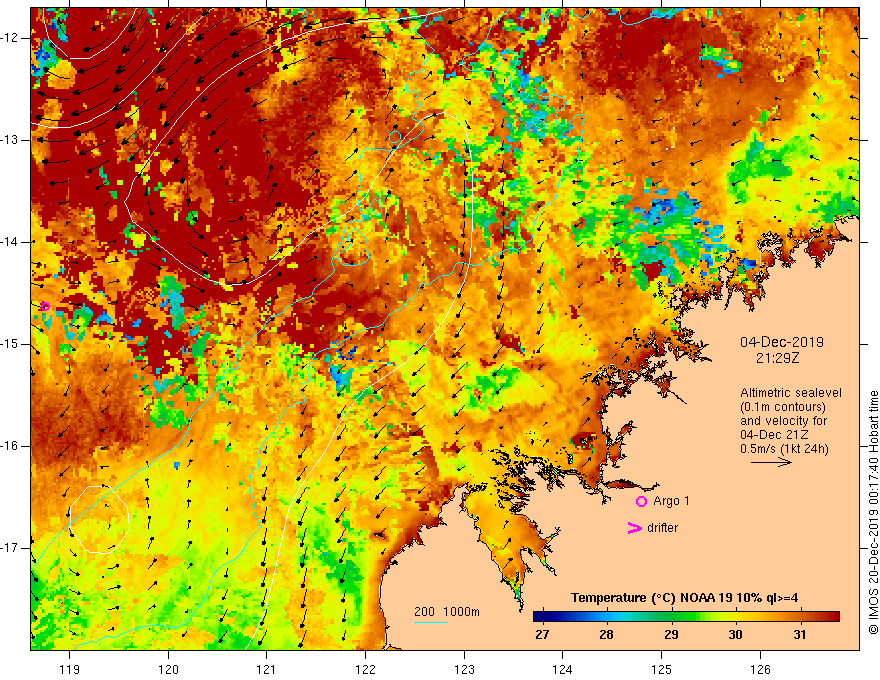The image size is (880, 680).
Task: Click the colorbar value 28
Action: [x=606, y=635]
